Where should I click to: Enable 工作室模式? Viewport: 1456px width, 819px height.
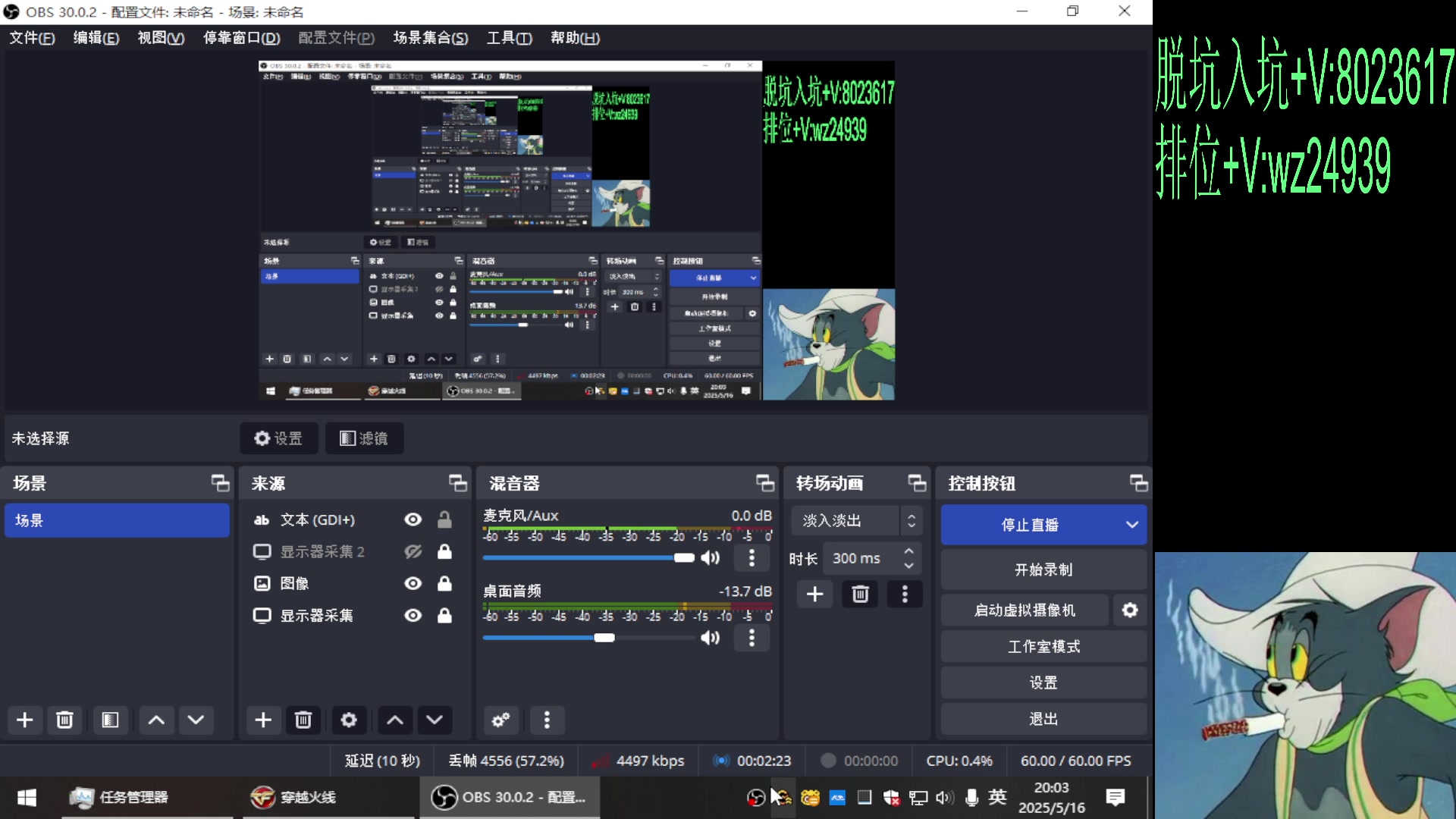coord(1043,646)
